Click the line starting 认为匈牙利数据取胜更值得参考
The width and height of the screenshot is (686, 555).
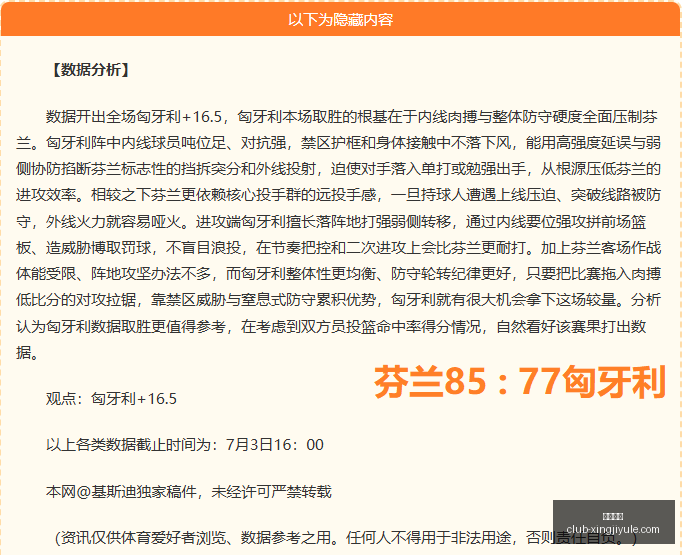(x=331, y=327)
